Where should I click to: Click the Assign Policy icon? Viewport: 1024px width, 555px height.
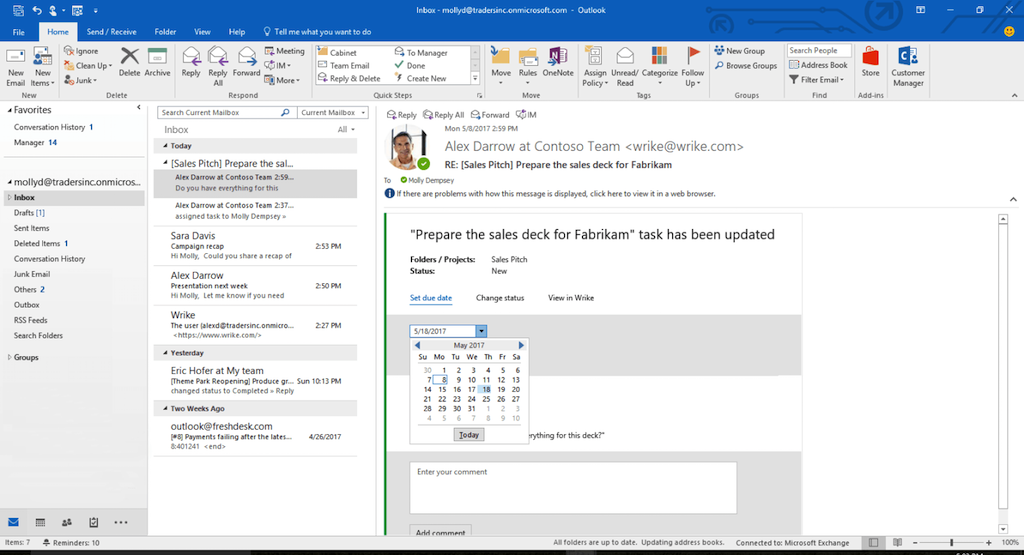tap(594, 57)
